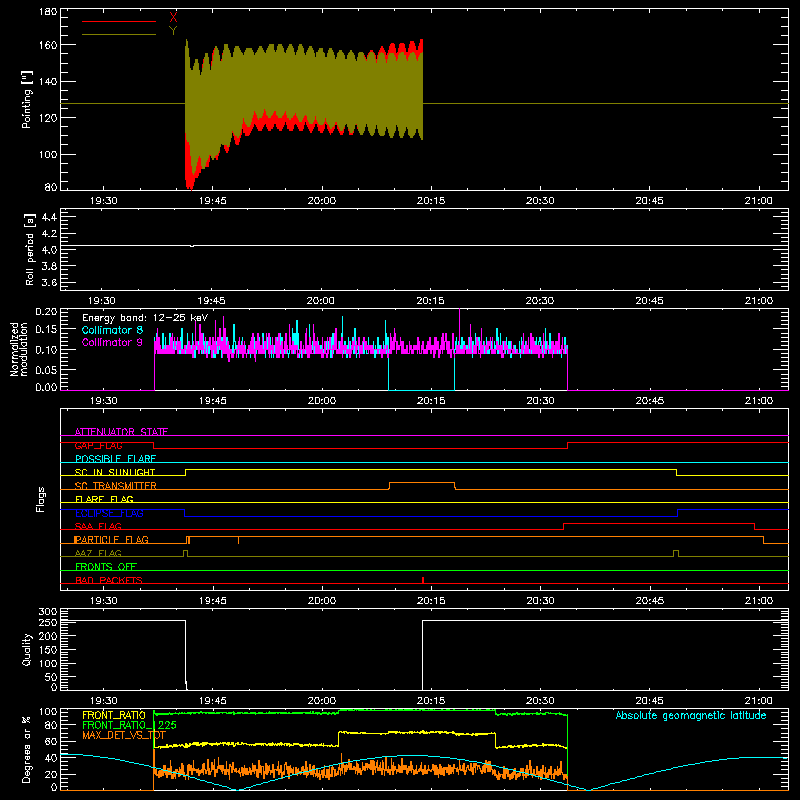Select the Normalized modulation axis title

point(19,349)
